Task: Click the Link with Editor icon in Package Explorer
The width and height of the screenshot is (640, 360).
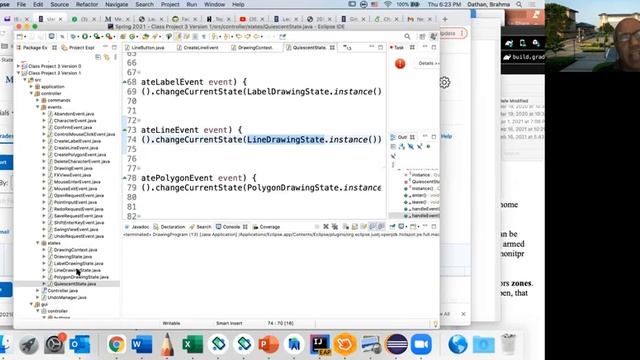Action: coord(107,57)
